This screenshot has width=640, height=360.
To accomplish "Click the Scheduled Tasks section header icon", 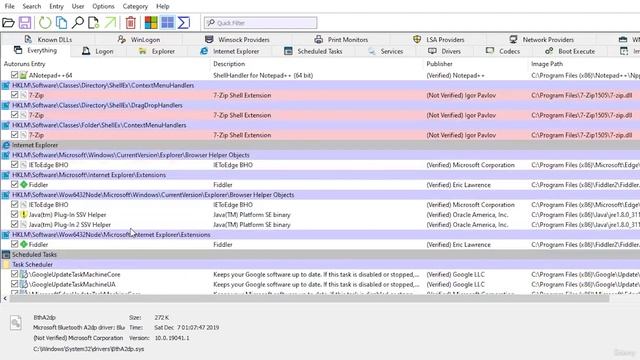I will (6, 254).
